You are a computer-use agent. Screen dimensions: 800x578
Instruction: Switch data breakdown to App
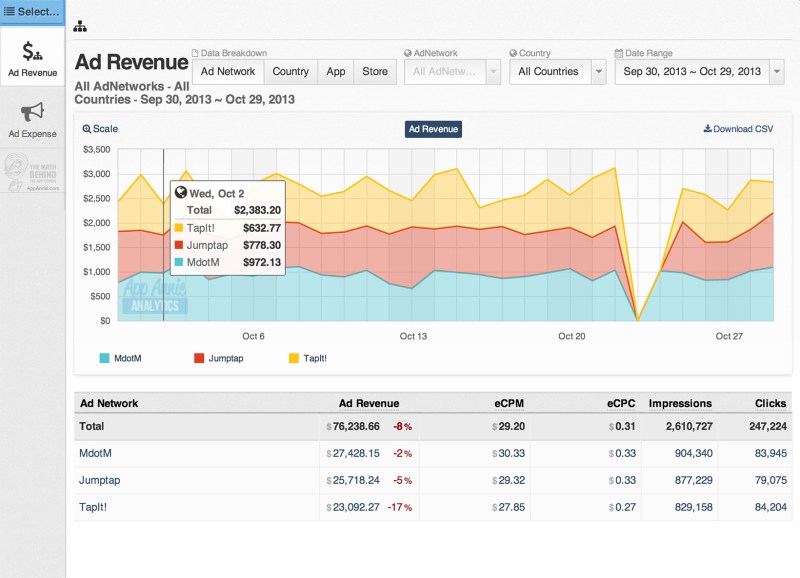[x=336, y=71]
